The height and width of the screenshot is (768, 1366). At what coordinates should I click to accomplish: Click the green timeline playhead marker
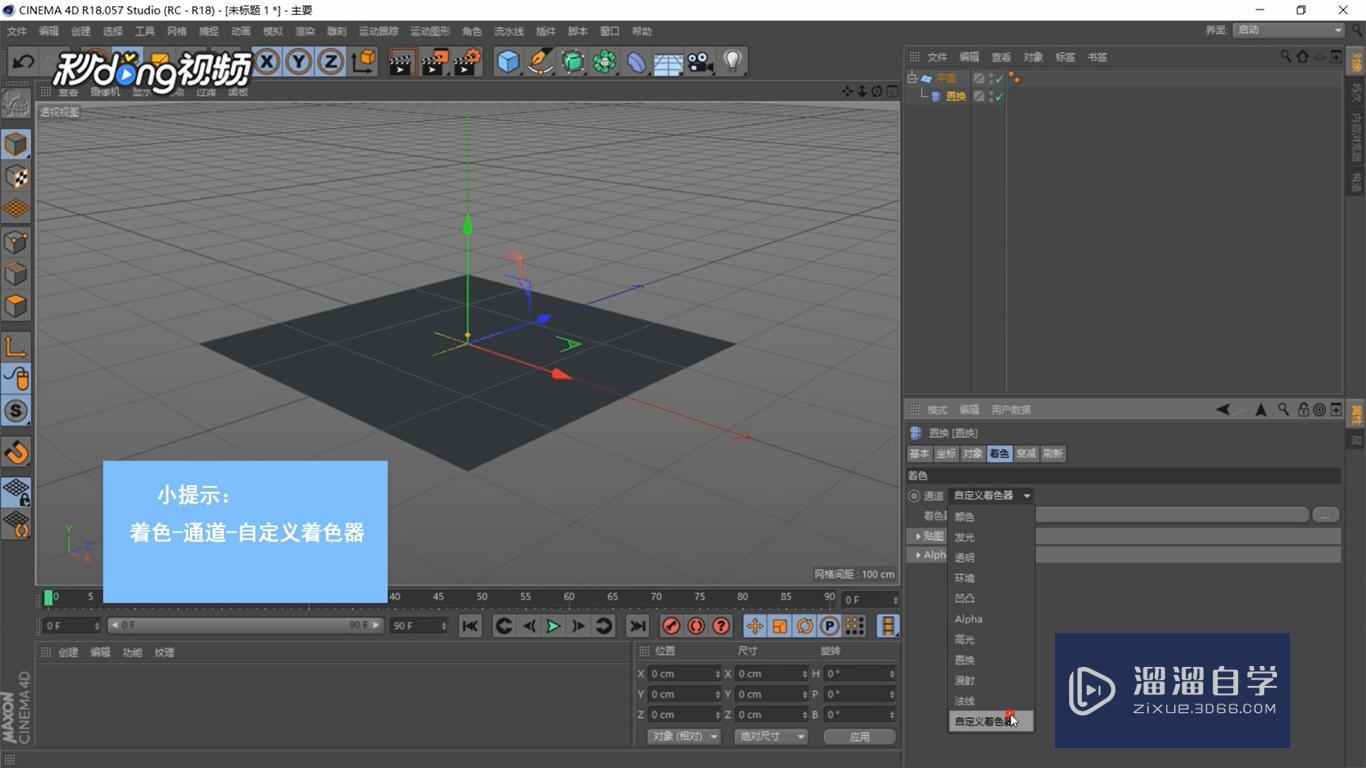(48, 598)
